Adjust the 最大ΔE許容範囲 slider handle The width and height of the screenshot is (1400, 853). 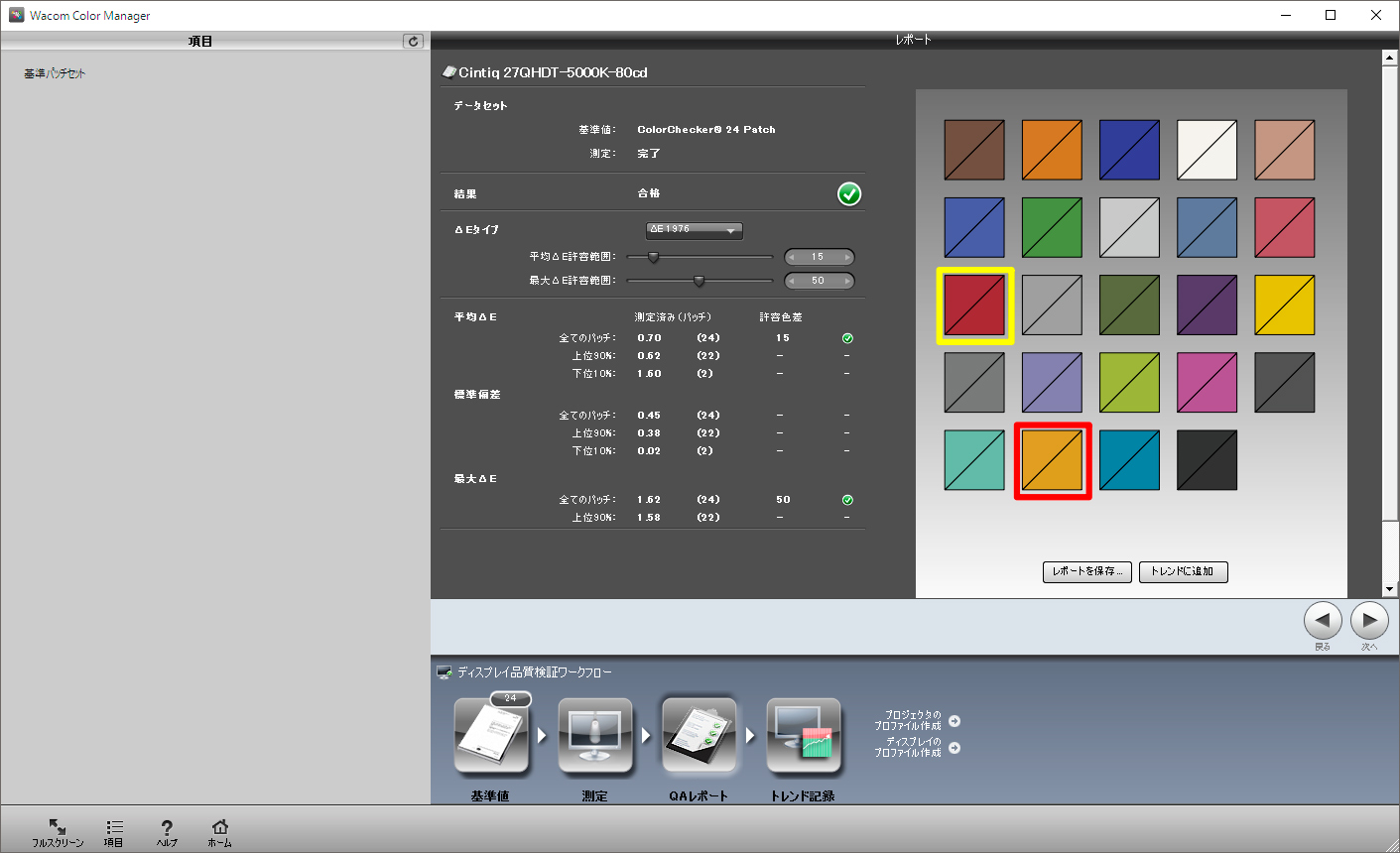pyautogui.click(x=699, y=281)
